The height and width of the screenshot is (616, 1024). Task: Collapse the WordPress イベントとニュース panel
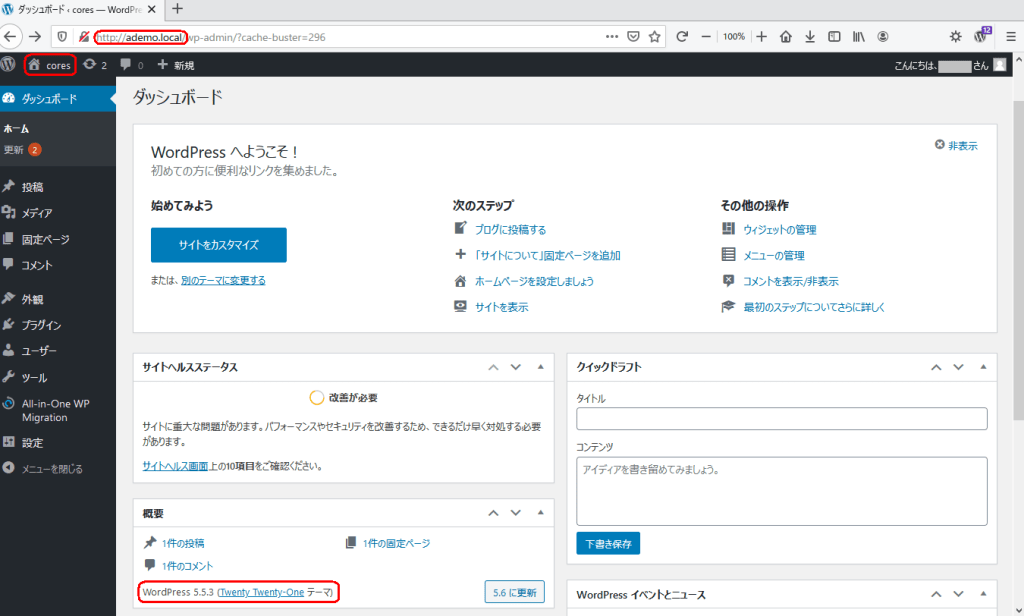coord(983,594)
